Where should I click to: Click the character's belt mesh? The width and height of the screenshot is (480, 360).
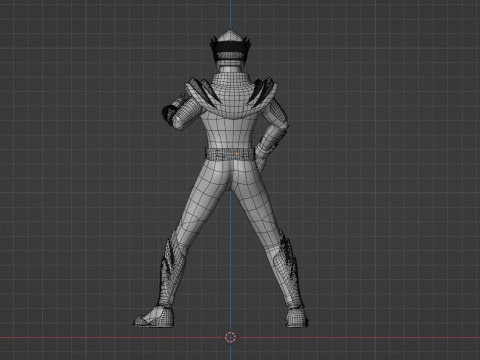(x=229, y=154)
